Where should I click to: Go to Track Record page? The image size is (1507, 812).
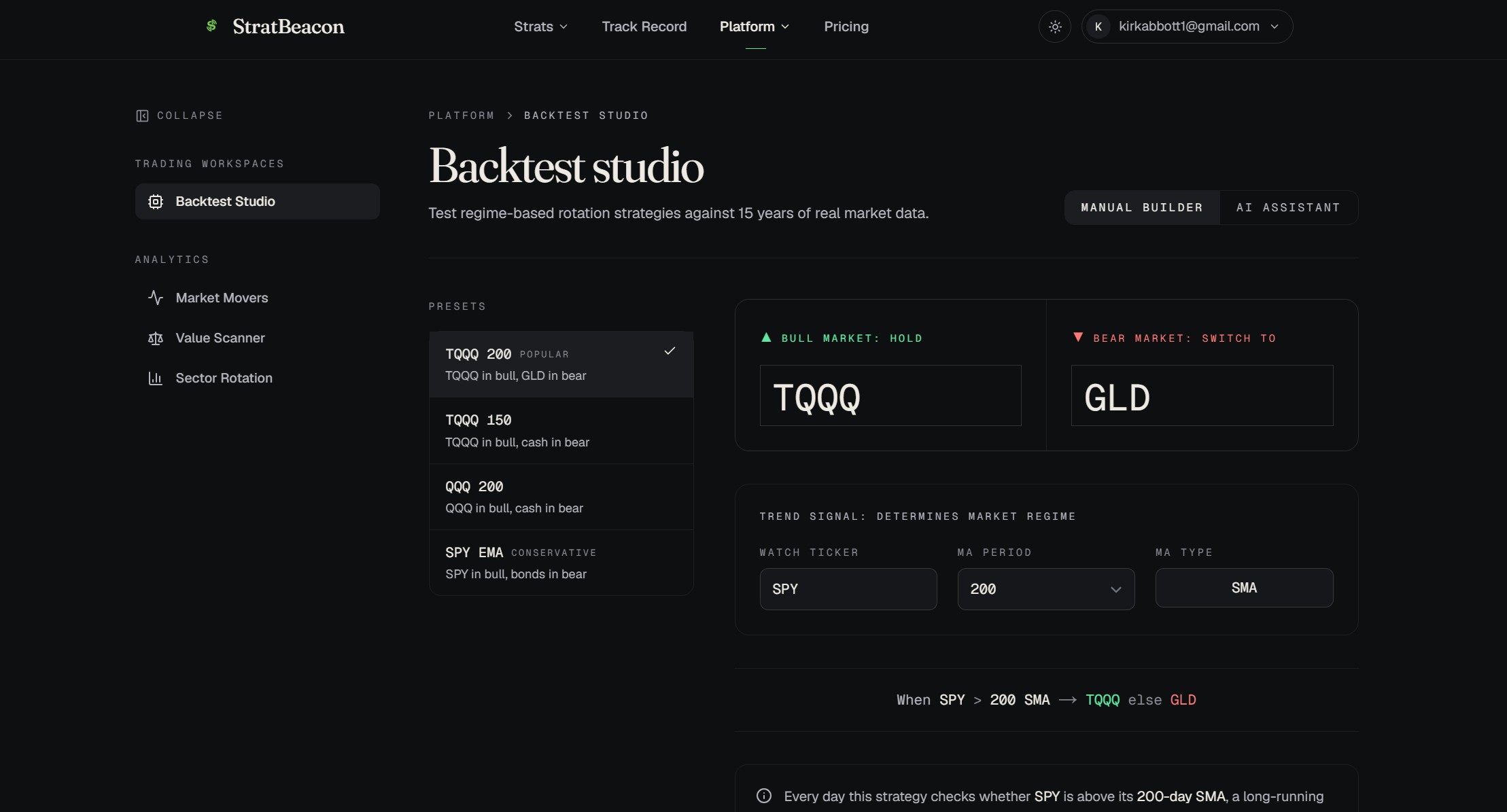pos(644,27)
